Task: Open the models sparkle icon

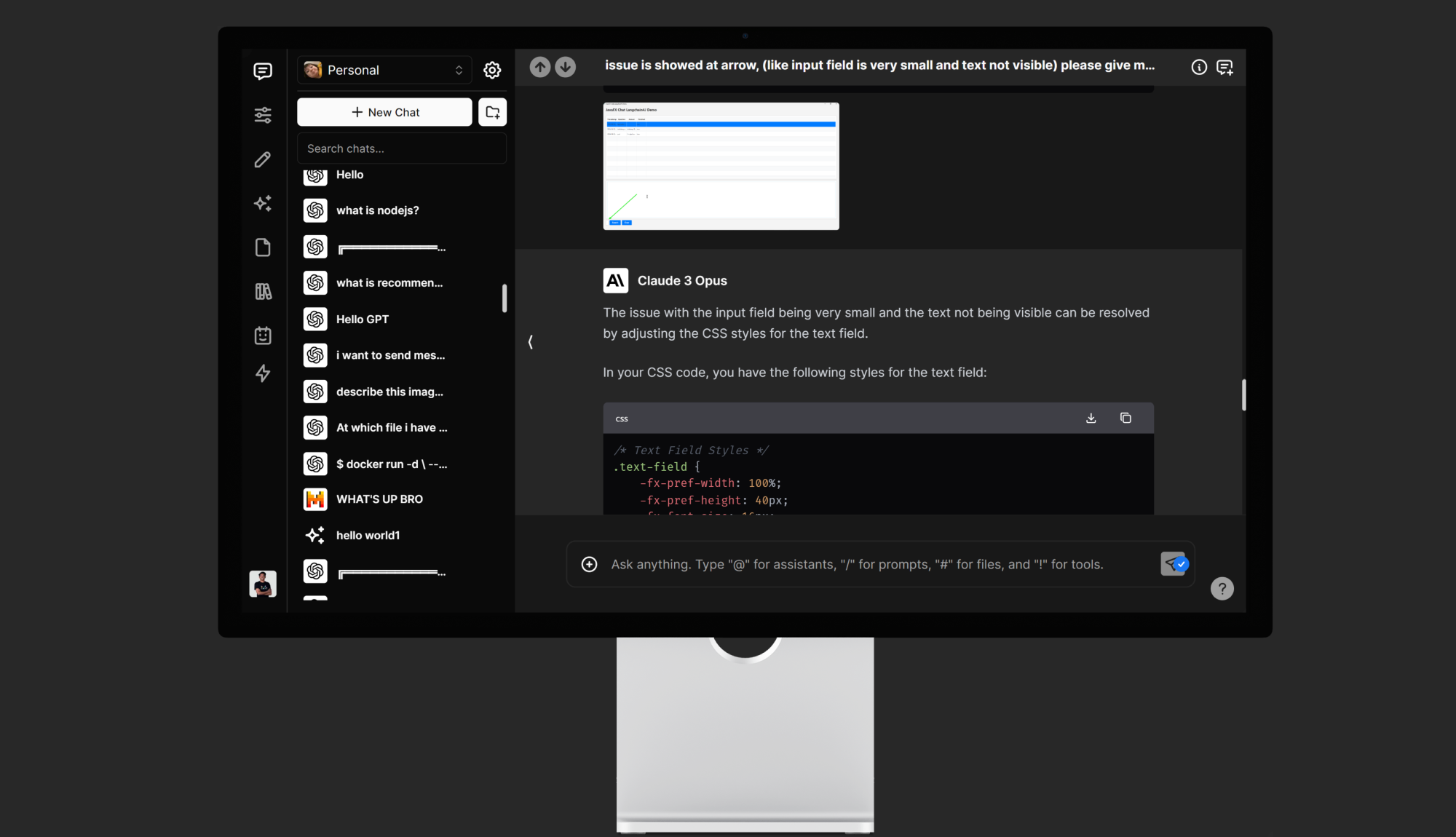Action: [x=263, y=203]
